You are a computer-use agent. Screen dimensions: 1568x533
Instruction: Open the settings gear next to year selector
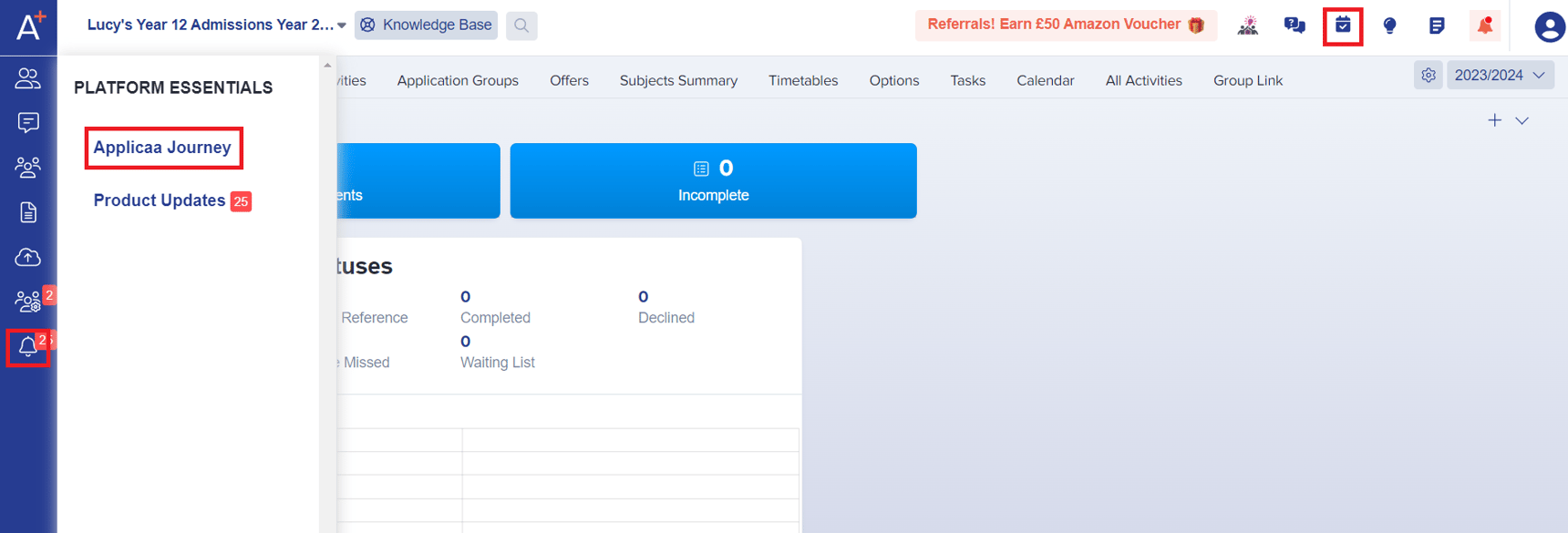1429,76
